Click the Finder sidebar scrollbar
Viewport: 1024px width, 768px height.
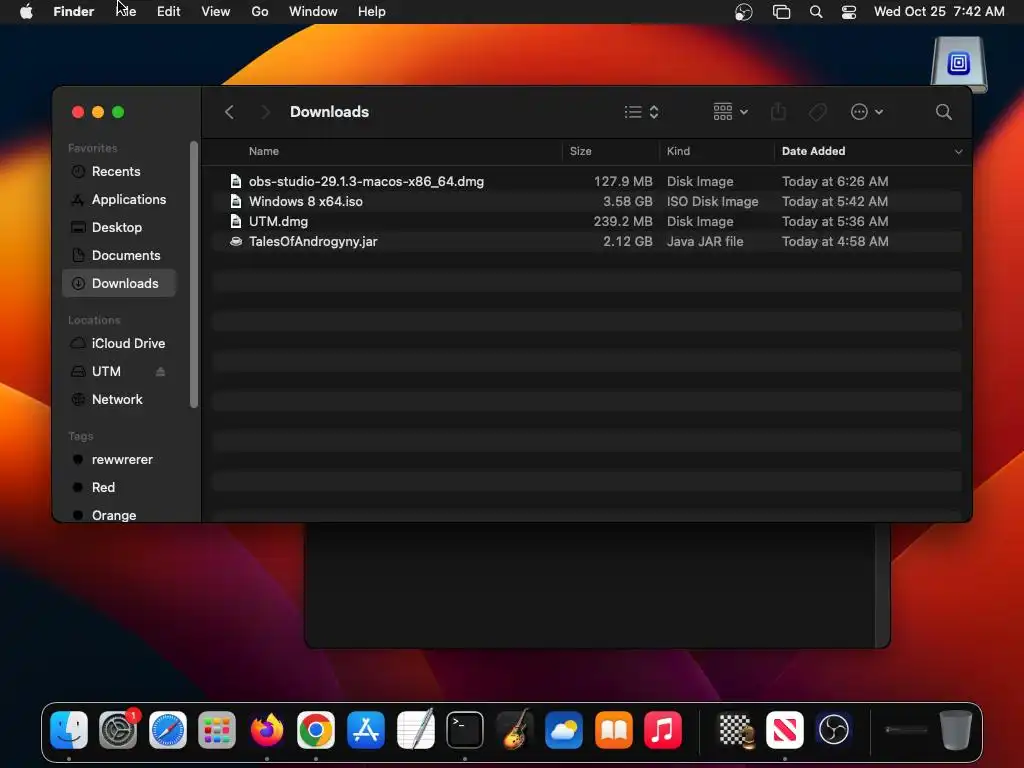pyautogui.click(x=193, y=274)
